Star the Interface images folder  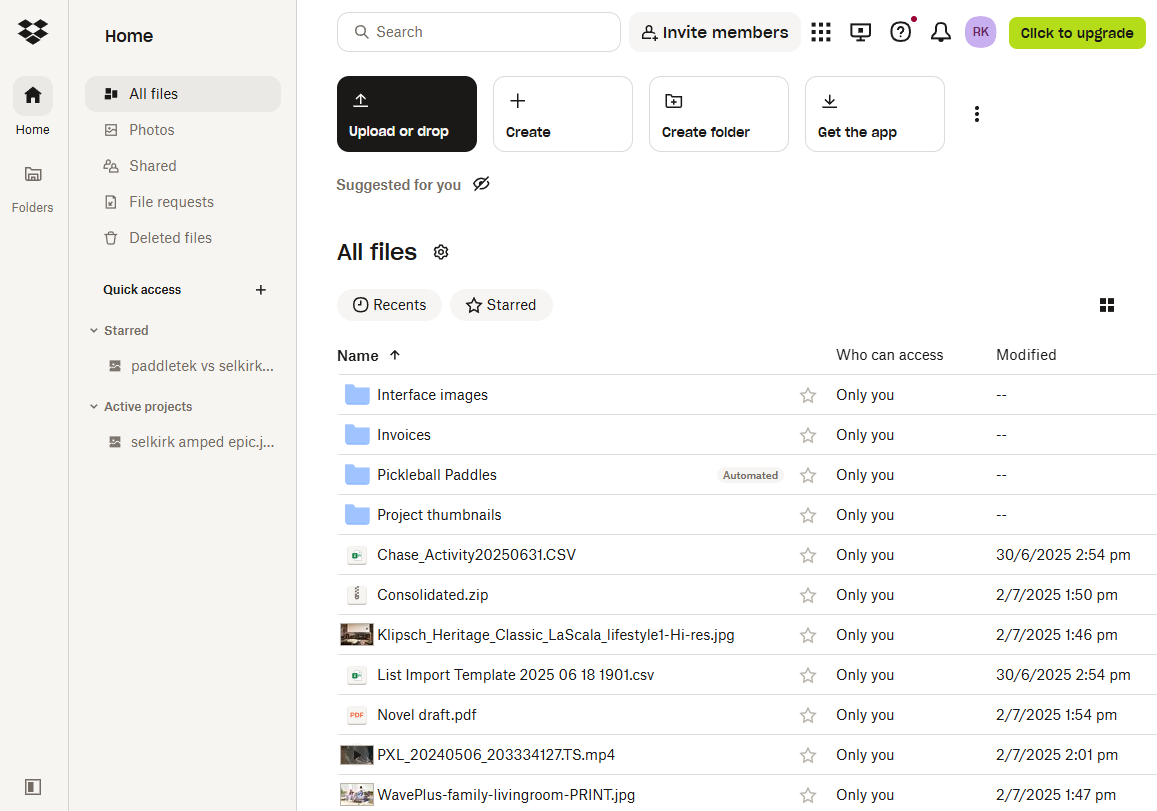point(808,396)
